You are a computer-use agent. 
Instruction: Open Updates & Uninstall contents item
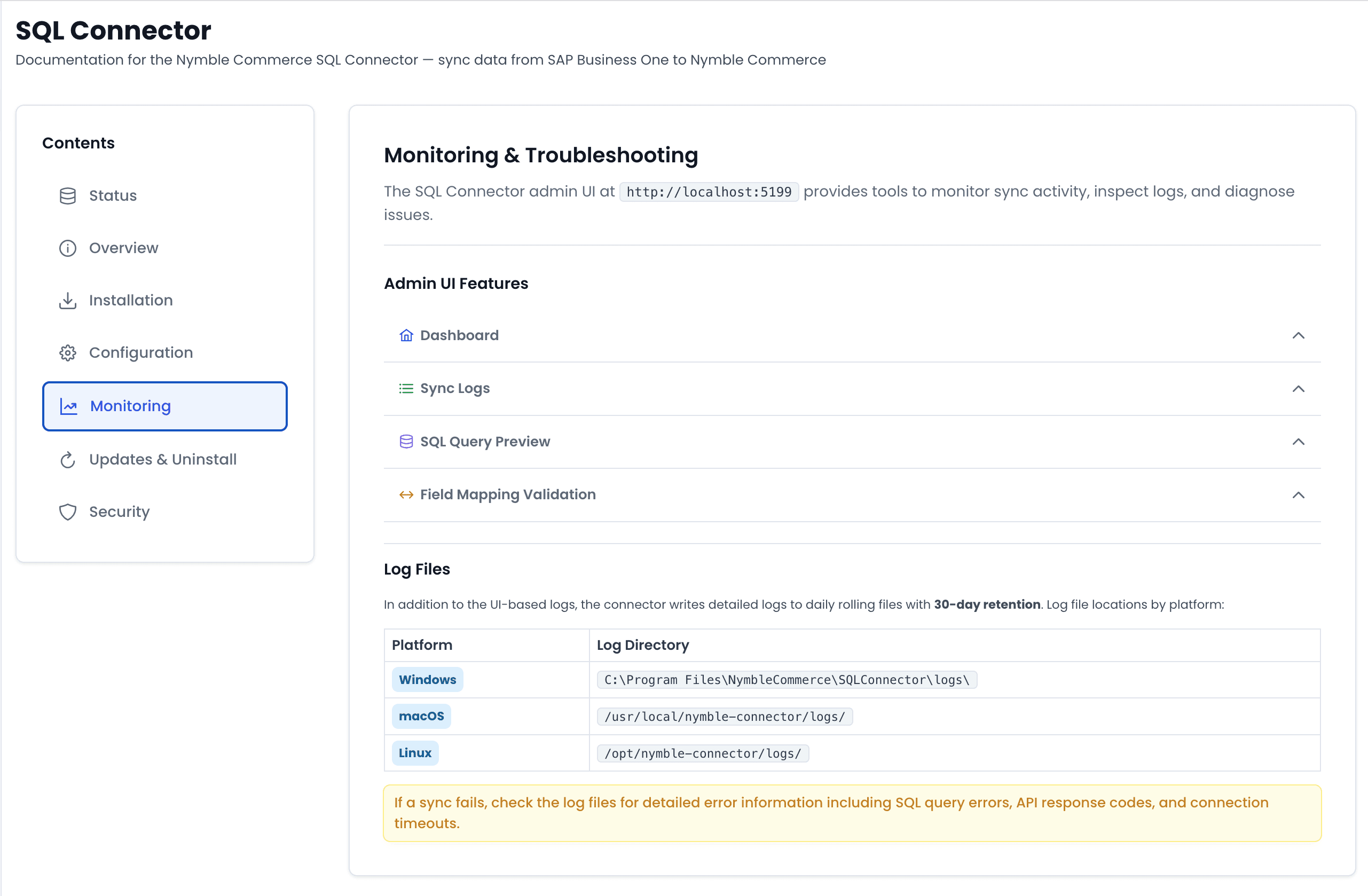tap(163, 460)
